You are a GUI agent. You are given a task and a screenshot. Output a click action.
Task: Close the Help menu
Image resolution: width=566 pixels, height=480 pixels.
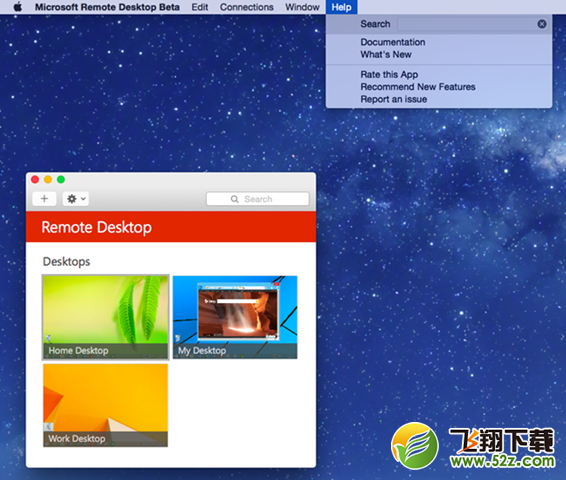tap(341, 7)
